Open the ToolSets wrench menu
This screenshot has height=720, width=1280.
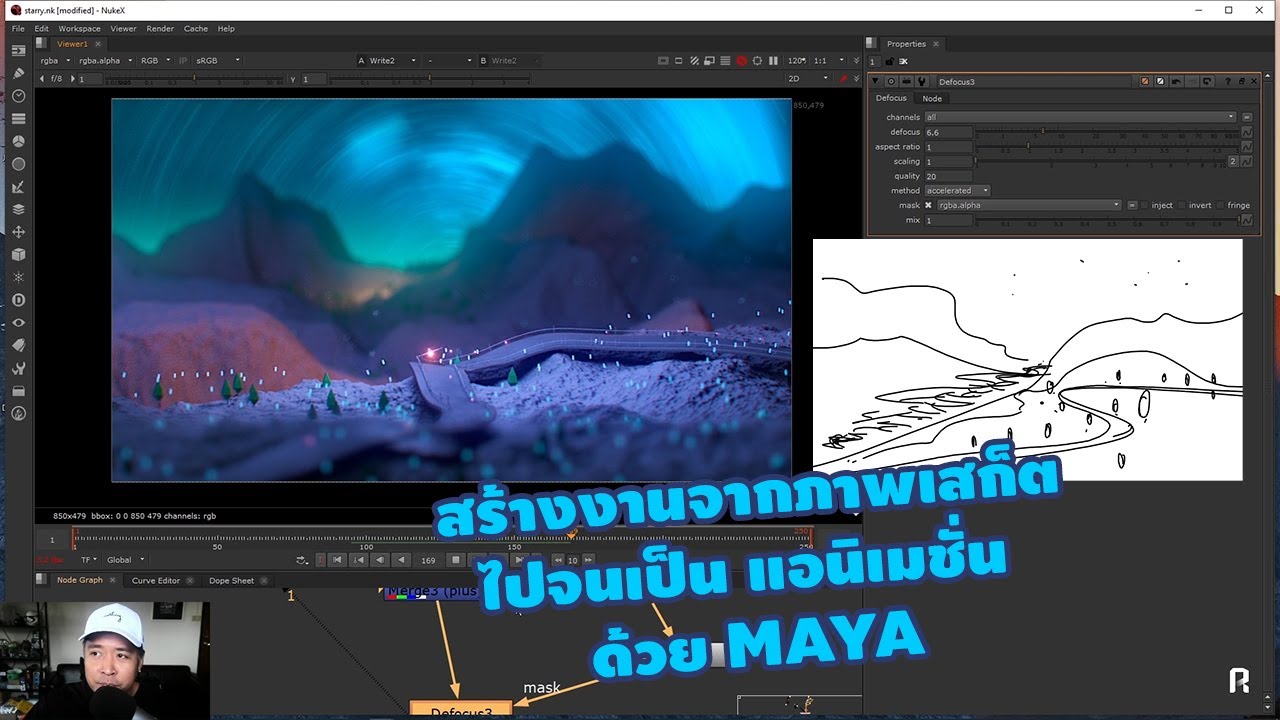pyautogui.click(x=18, y=368)
